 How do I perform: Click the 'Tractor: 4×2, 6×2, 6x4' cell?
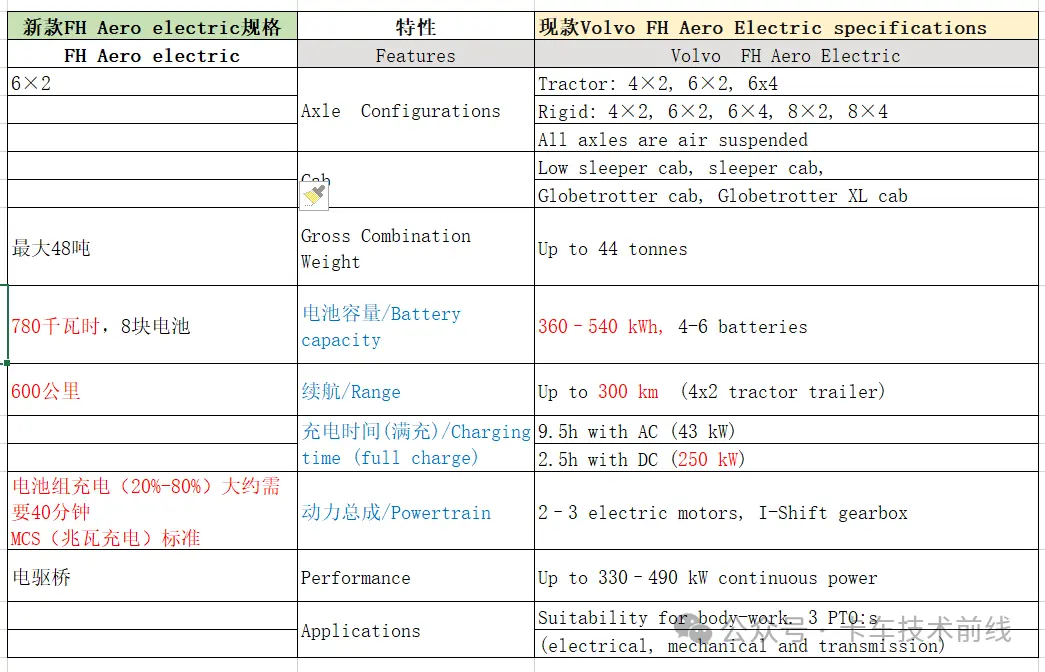coord(786,83)
